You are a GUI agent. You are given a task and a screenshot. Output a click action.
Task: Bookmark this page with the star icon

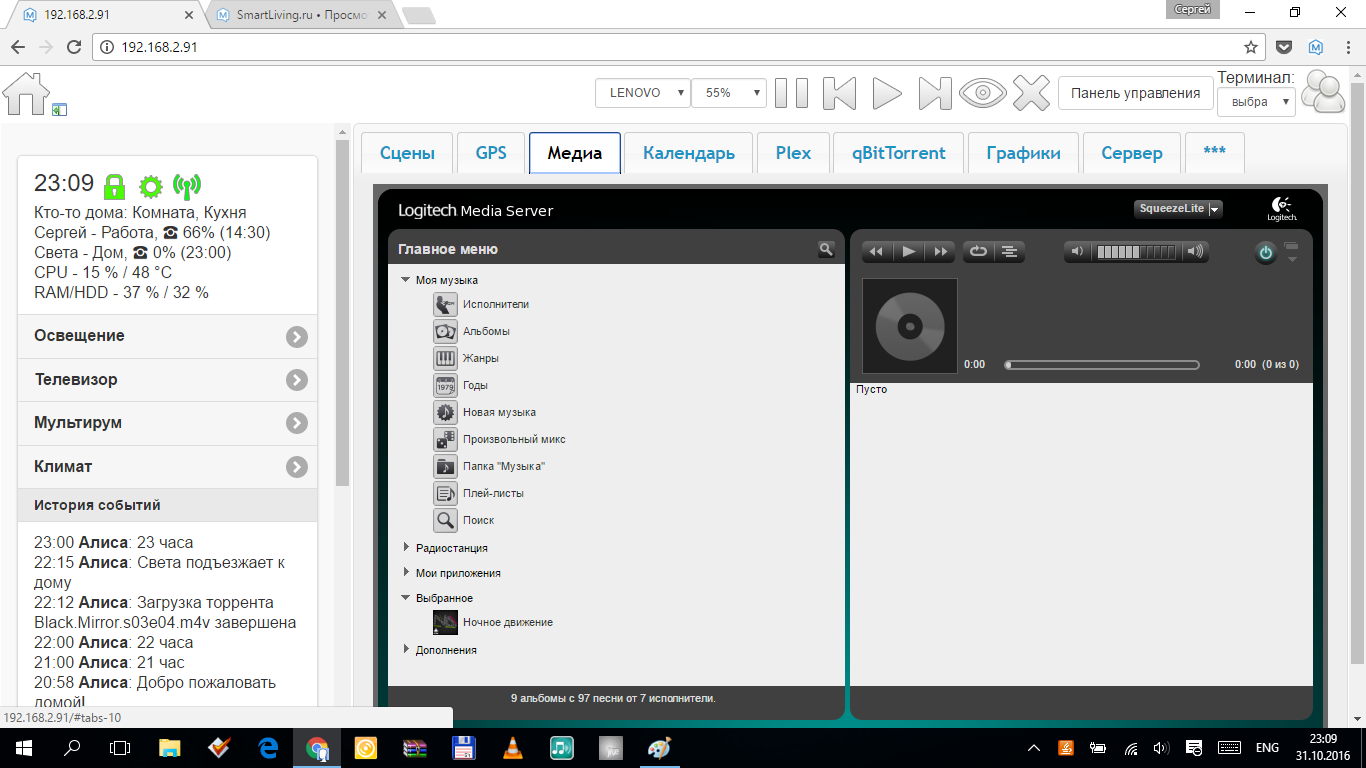coord(1250,47)
